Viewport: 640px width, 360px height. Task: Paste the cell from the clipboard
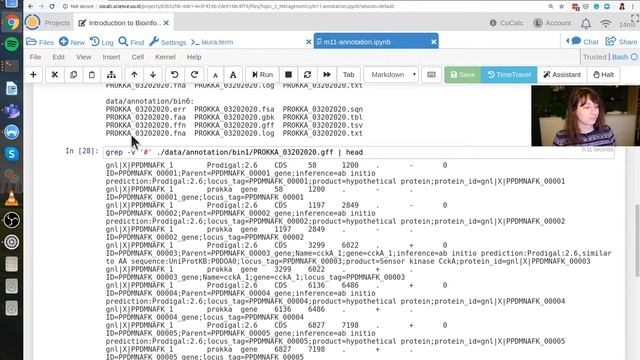click(92, 75)
